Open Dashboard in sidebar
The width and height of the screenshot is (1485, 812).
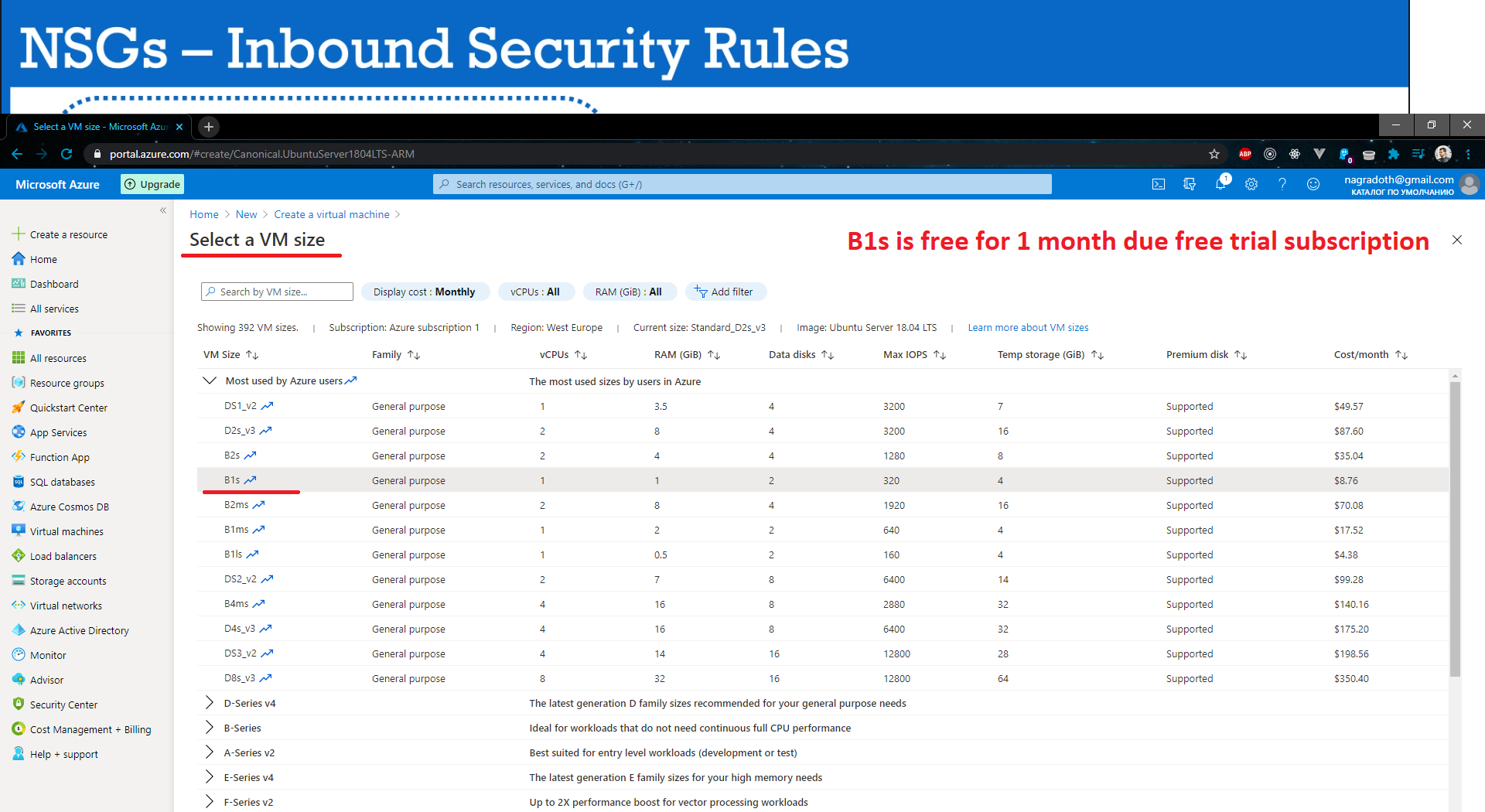(x=54, y=284)
